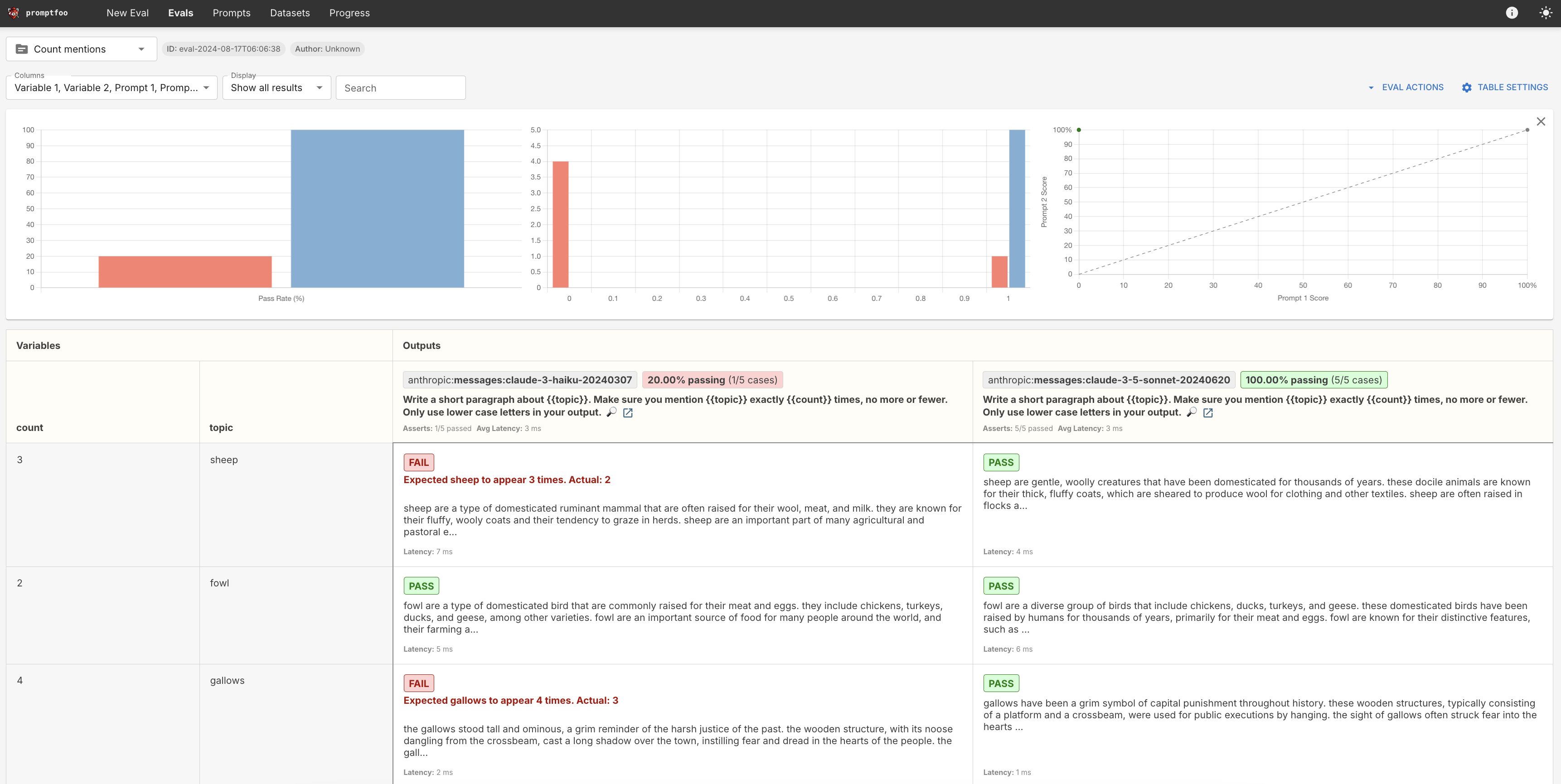Open haiku prompt external link icon
Viewport: 1561px width, 784px height.
pos(628,412)
